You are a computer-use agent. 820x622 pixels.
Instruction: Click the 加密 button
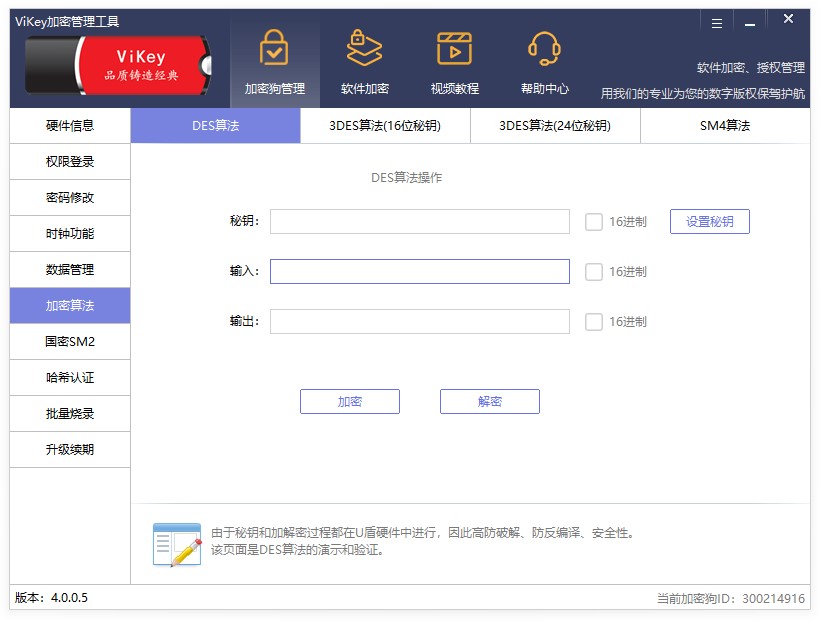350,401
